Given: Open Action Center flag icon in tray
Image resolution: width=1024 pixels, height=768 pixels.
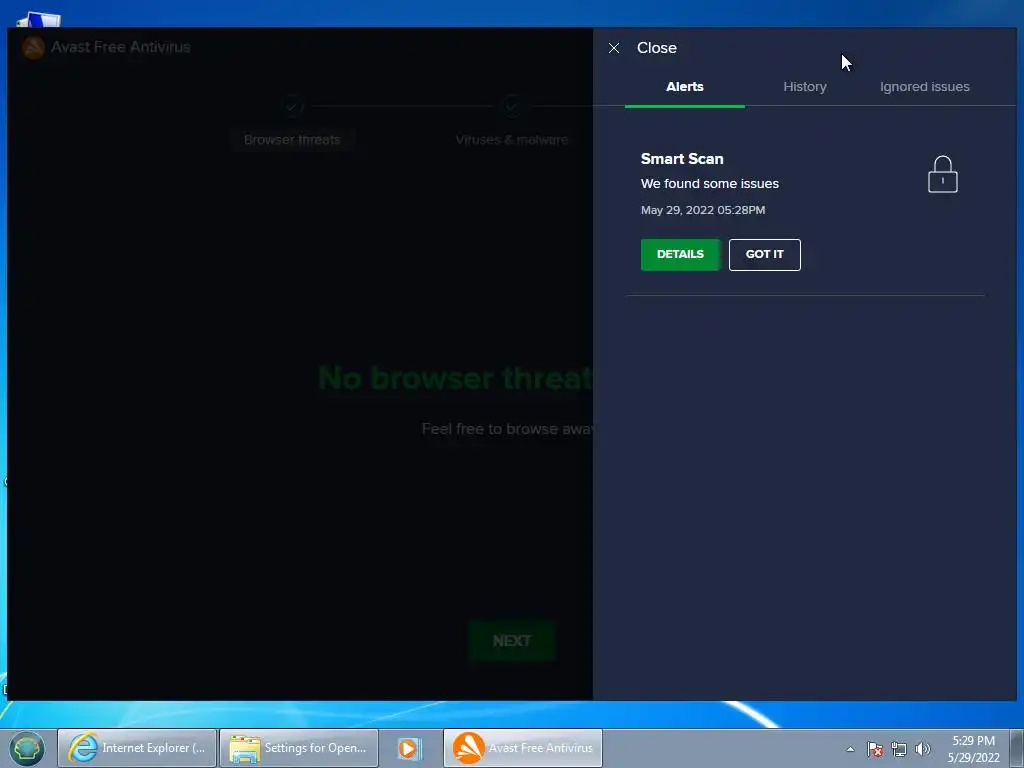Looking at the screenshot, I should point(875,749).
